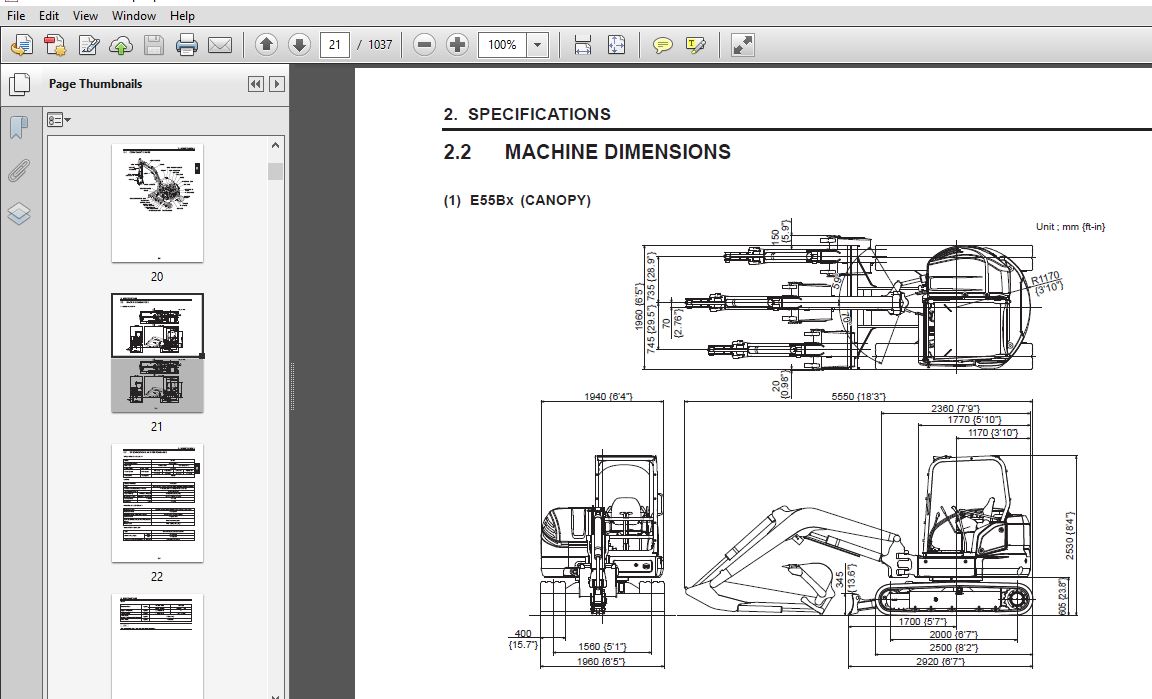Select the highlight text tool
Viewport: 1152px width, 699px height.
click(x=695, y=46)
